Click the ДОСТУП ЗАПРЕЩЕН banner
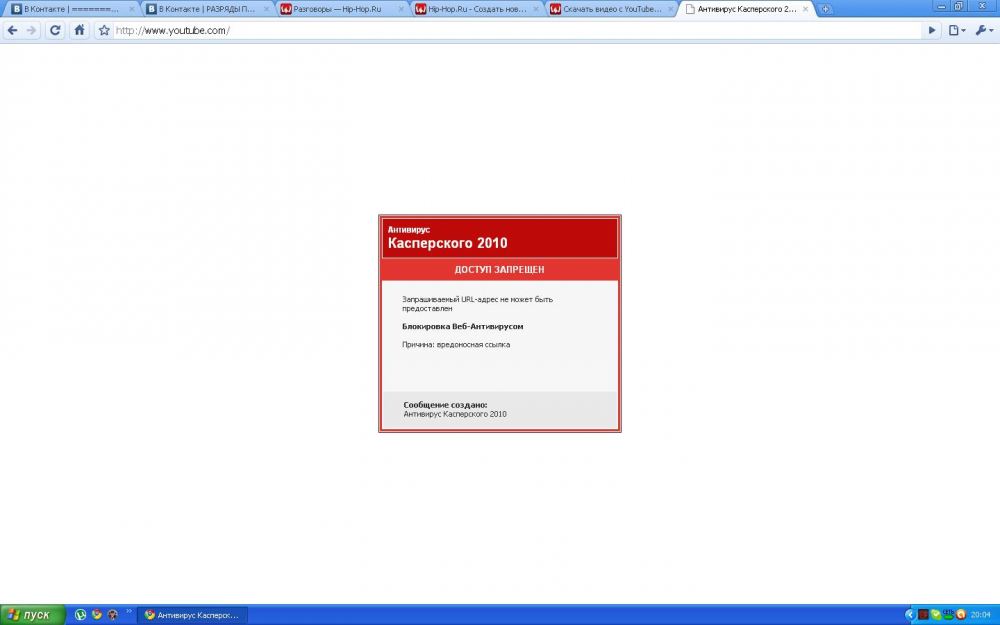 [x=499, y=270]
